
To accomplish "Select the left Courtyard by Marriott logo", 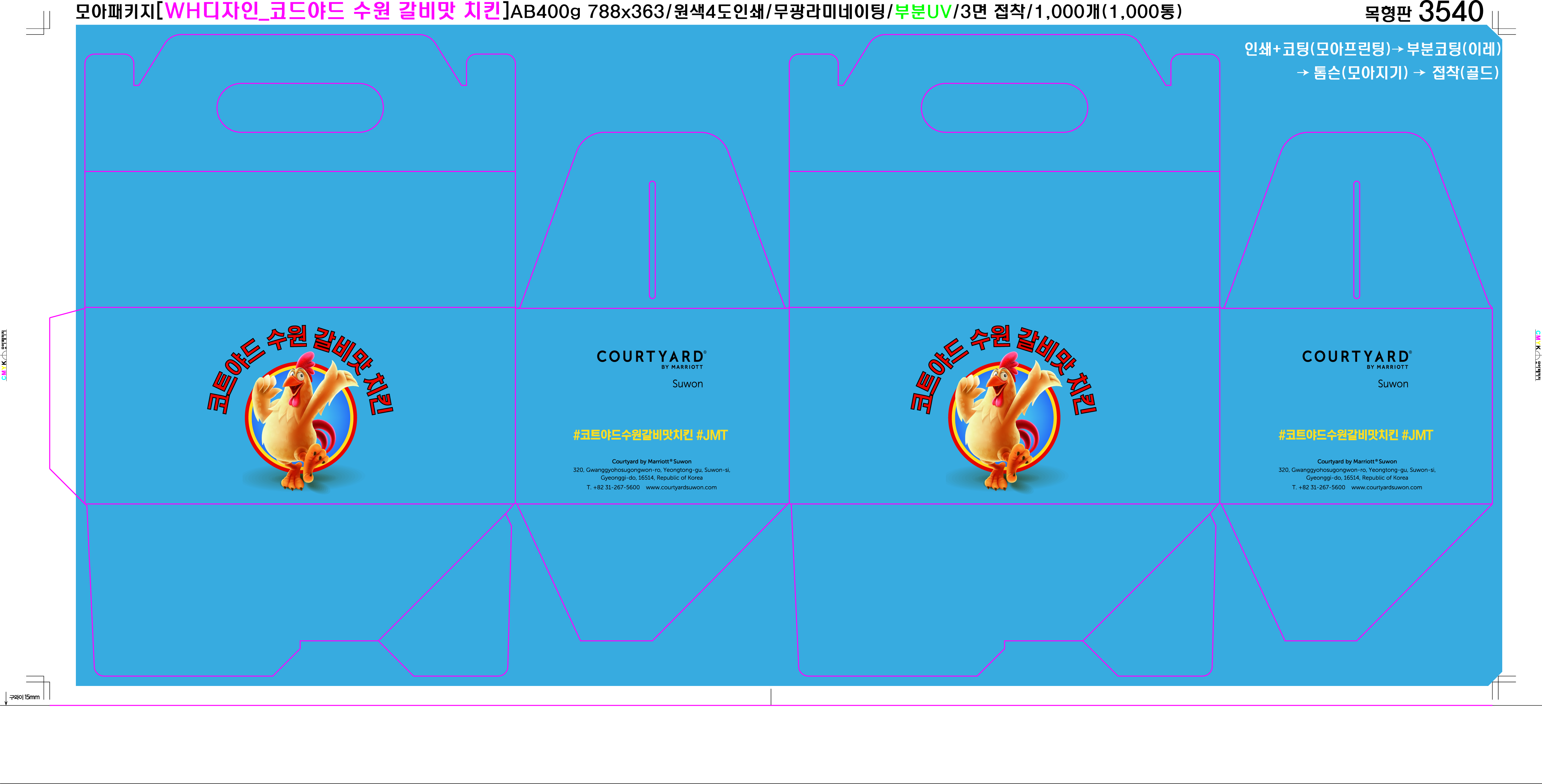I will pyautogui.click(x=651, y=358).
